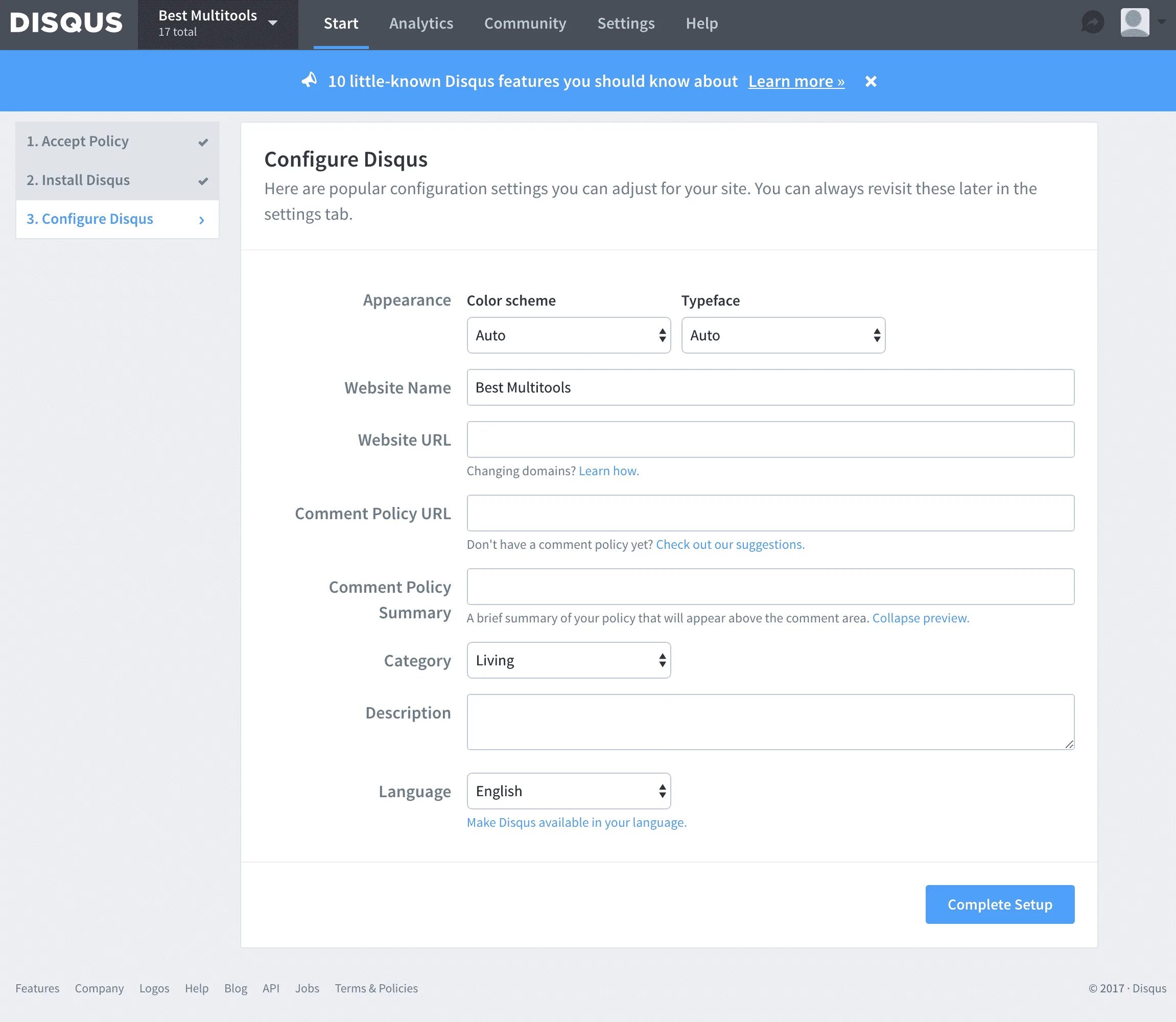Viewport: 1176px width, 1022px height.
Task: Click into the Website URL field
Action: pyautogui.click(x=770, y=439)
